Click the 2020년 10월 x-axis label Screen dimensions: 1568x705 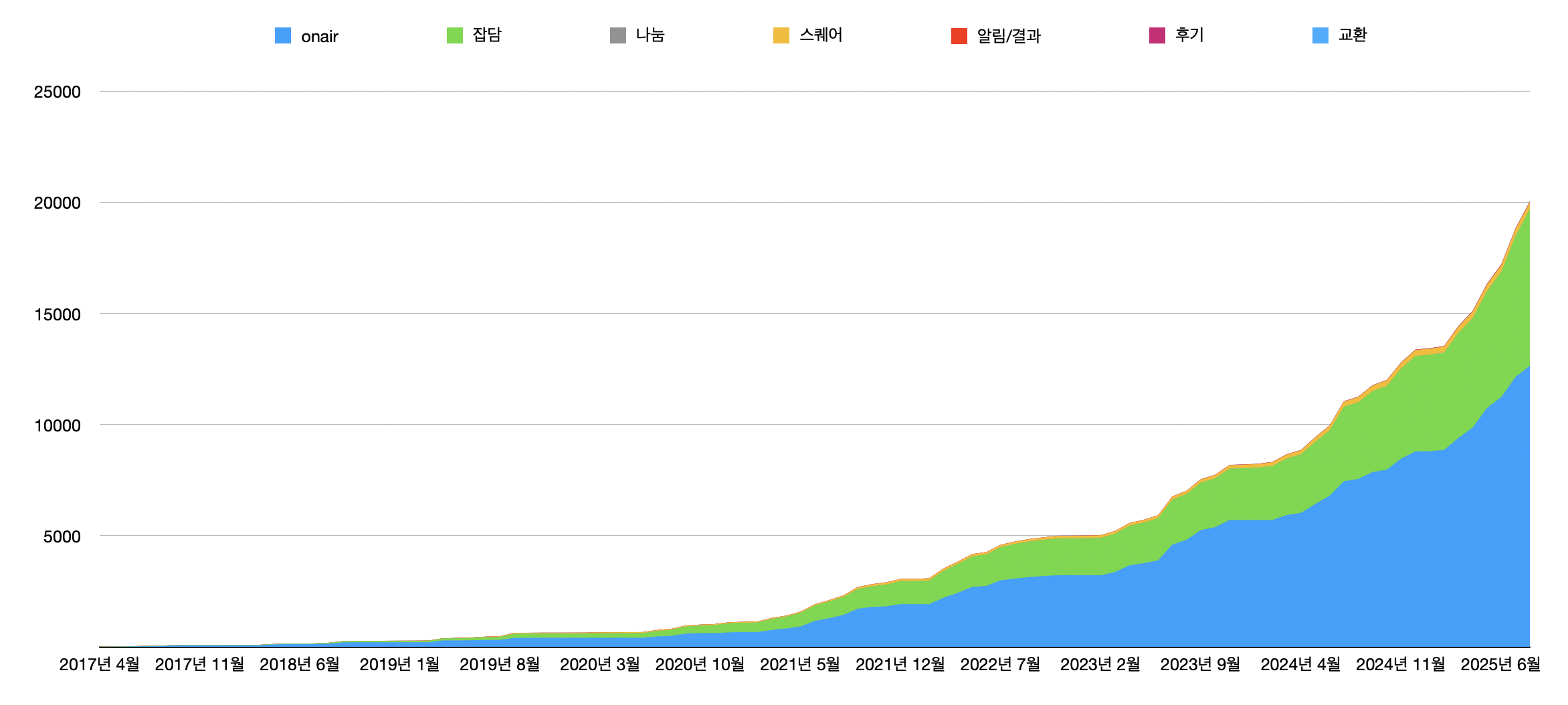700,664
